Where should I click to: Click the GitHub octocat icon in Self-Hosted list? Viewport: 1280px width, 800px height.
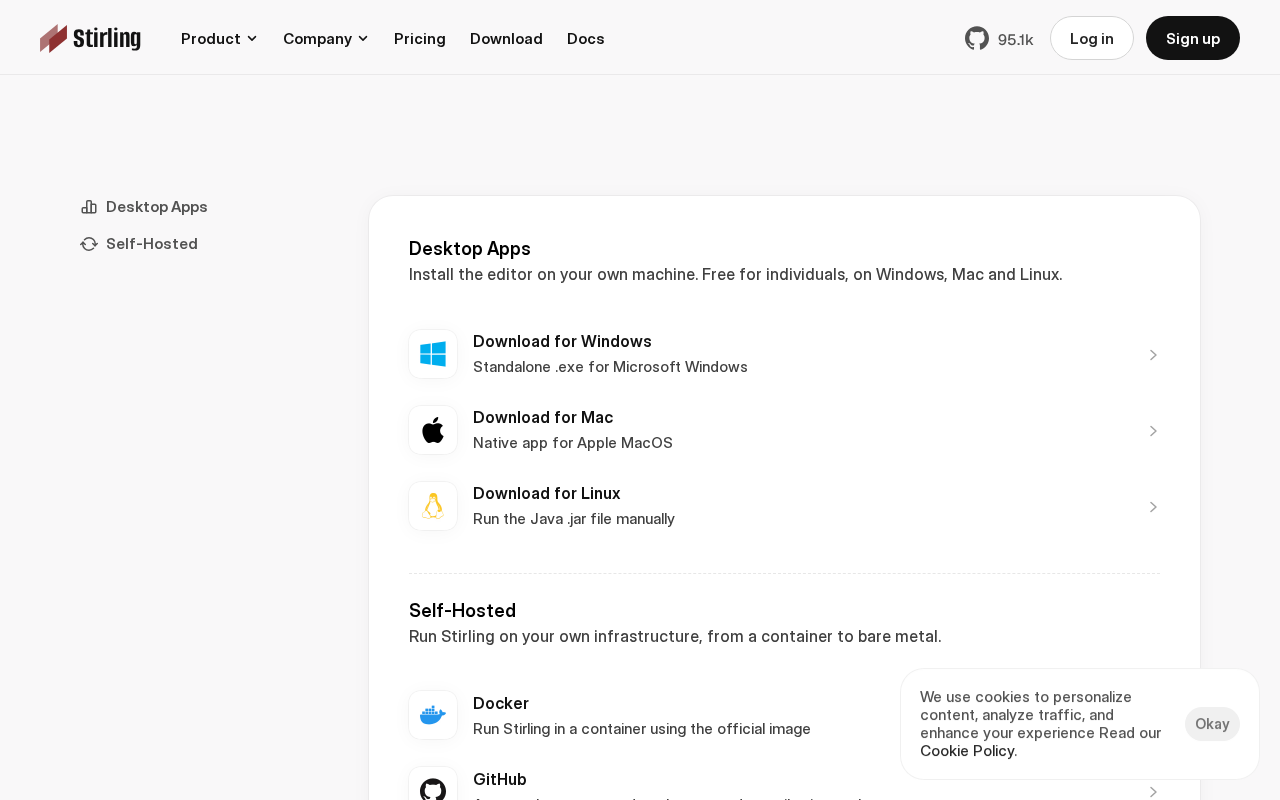(x=433, y=788)
